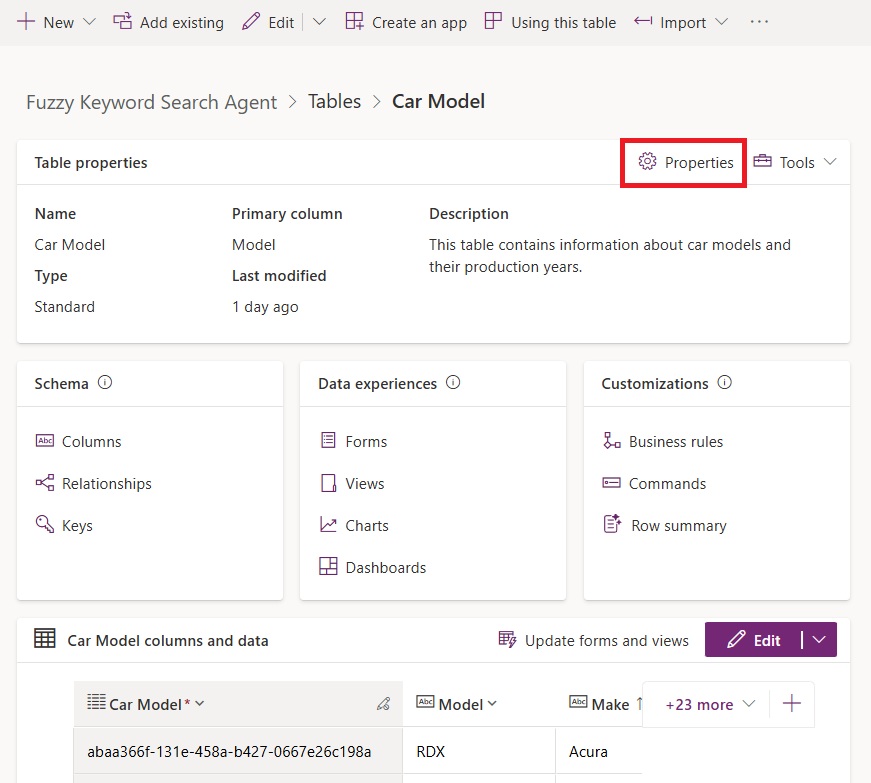This screenshot has width=871, height=783.
Task: Open the Forms link
Action: [x=366, y=441]
